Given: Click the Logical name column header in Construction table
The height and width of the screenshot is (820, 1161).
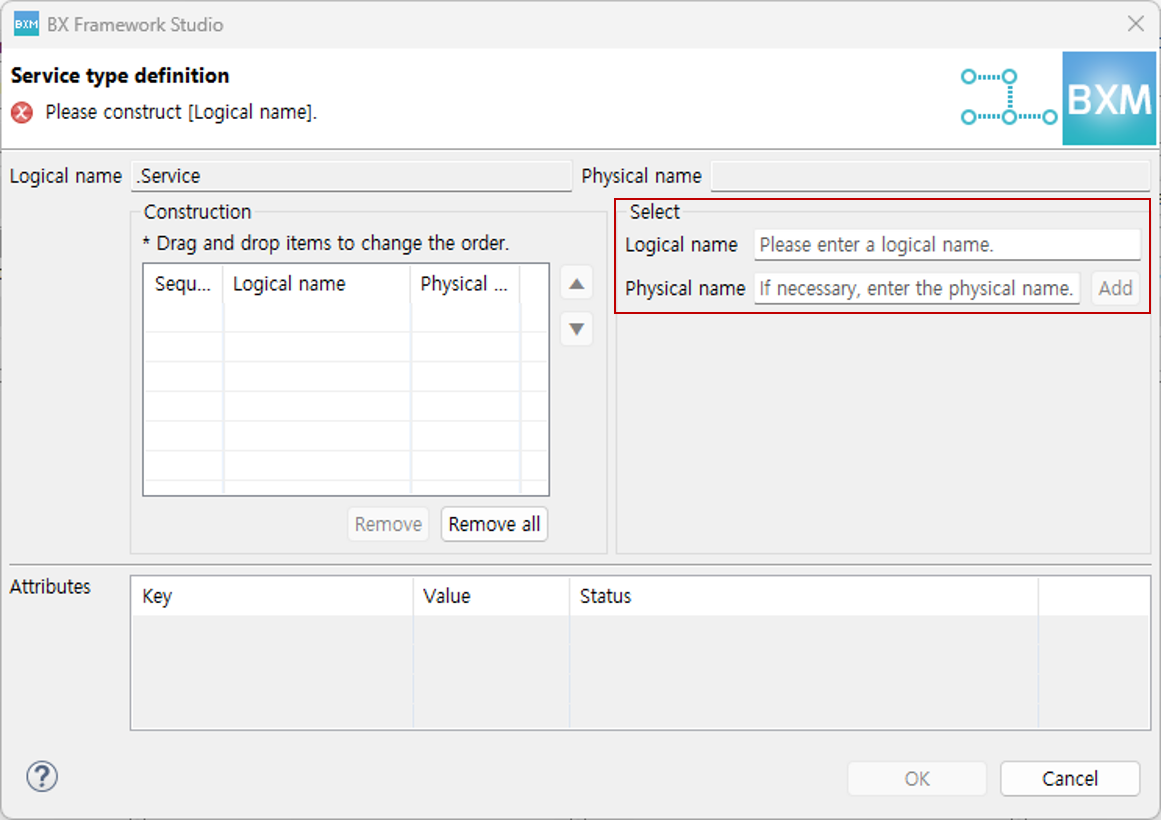Looking at the screenshot, I should pyautogui.click(x=316, y=284).
